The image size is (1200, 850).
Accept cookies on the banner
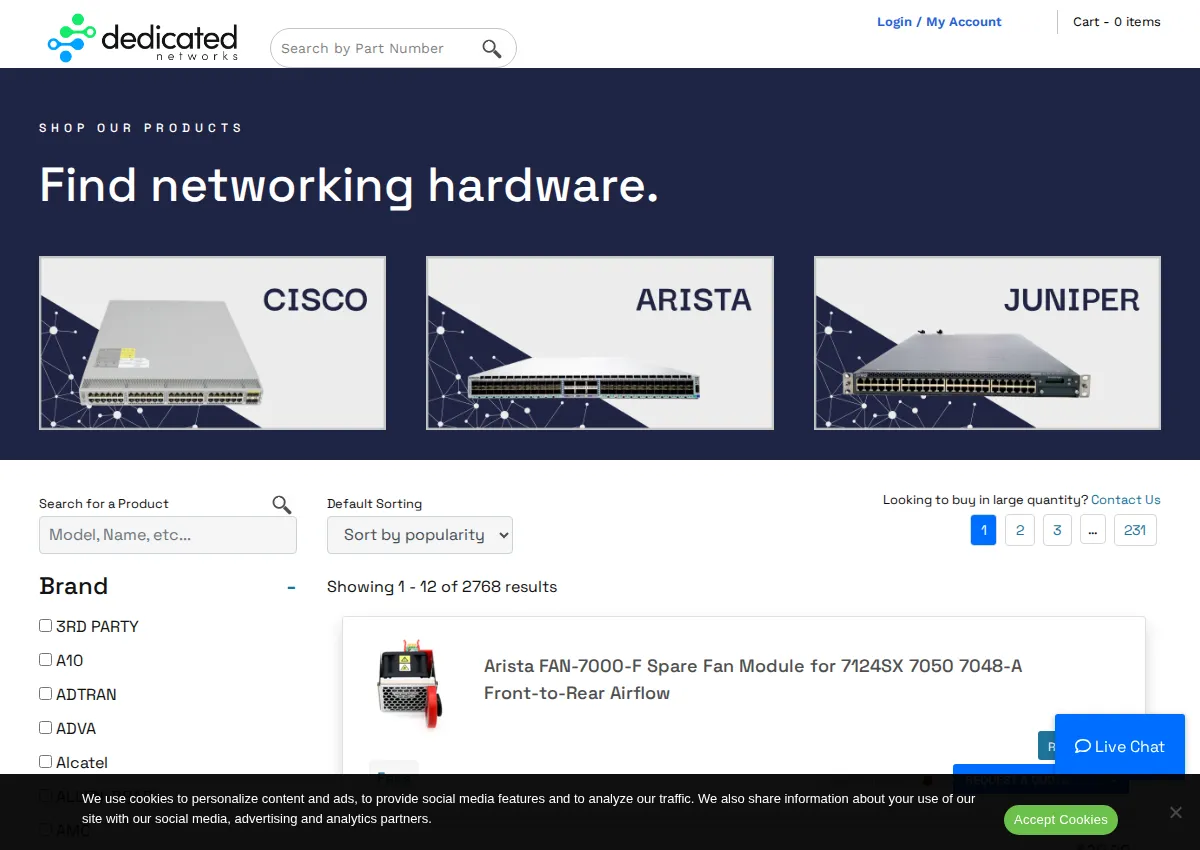coord(1060,820)
